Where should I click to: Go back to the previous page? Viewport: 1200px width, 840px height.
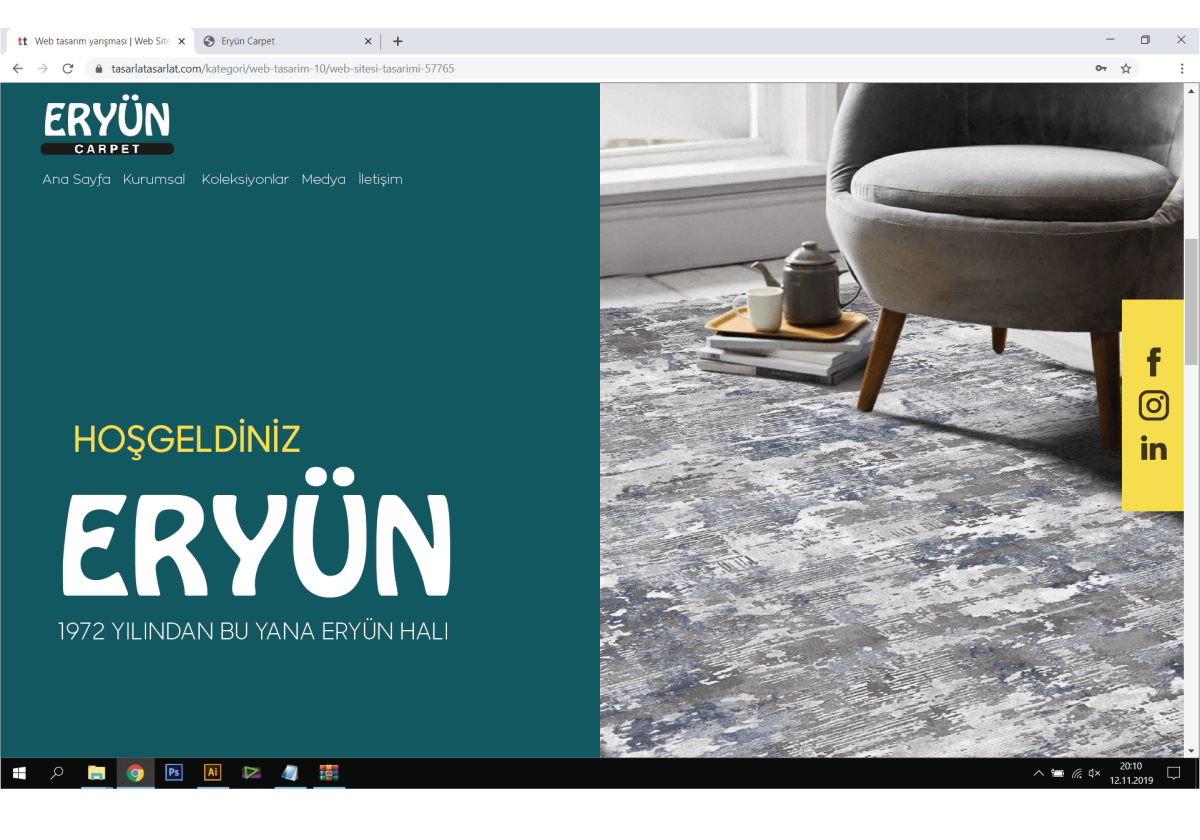[x=18, y=69]
